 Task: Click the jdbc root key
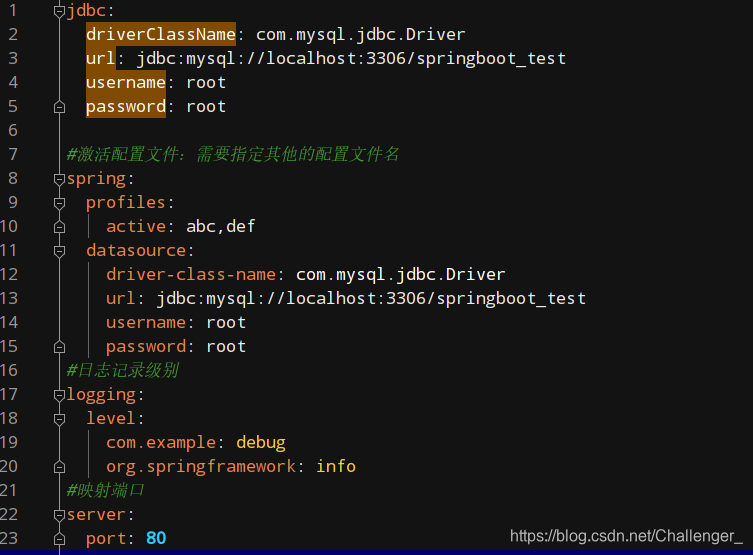(x=86, y=11)
